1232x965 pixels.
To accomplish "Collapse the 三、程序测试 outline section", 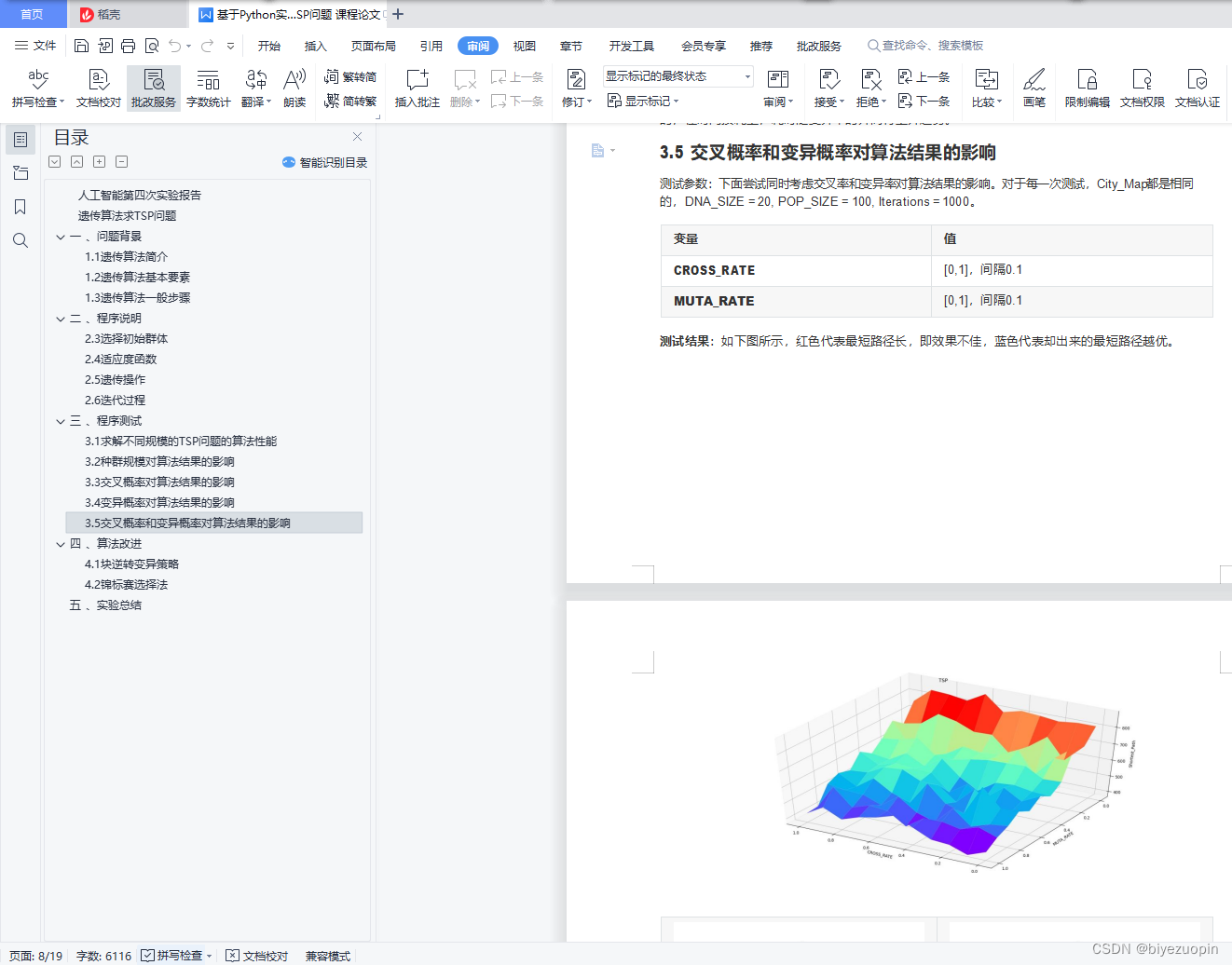I will (x=61, y=421).
